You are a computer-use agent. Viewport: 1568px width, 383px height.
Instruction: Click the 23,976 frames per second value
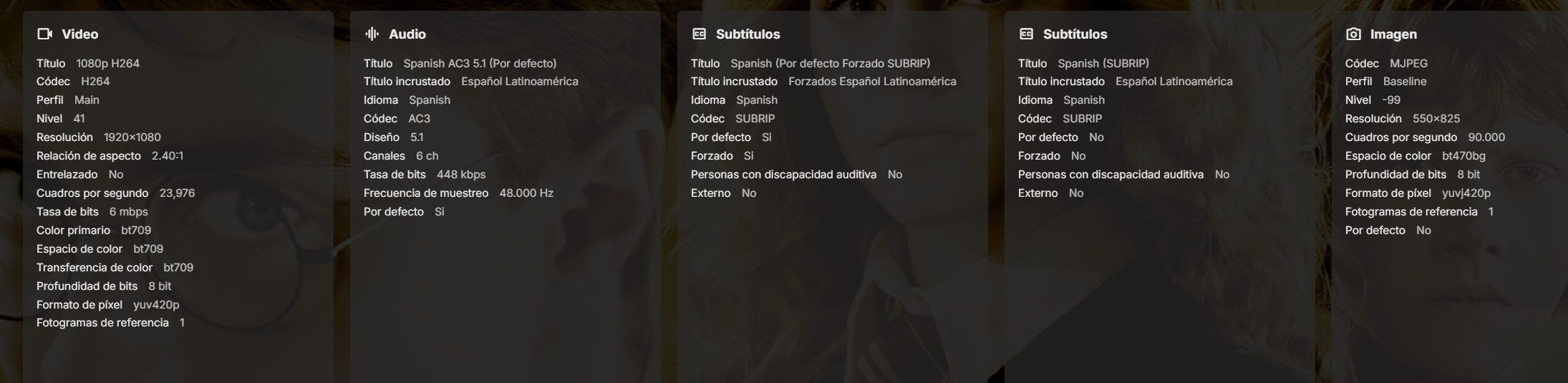(x=177, y=193)
